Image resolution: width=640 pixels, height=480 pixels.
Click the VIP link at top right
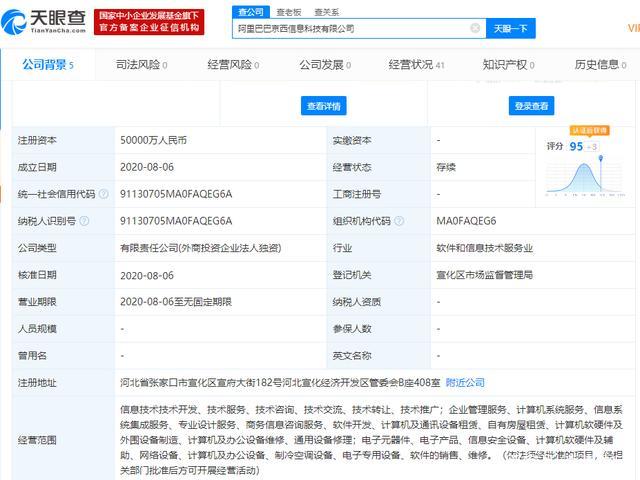click(x=633, y=28)
